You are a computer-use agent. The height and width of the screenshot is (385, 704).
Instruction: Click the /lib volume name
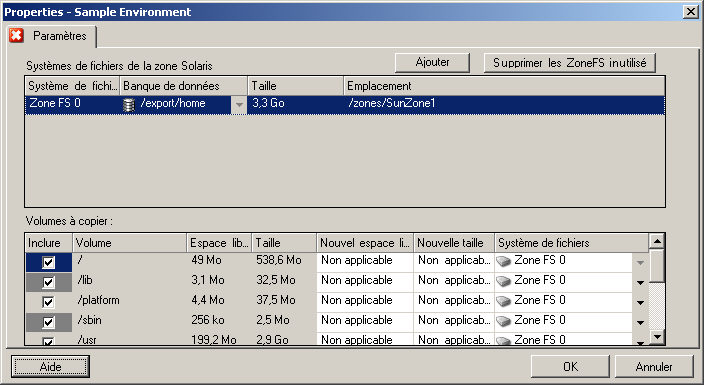85,280
